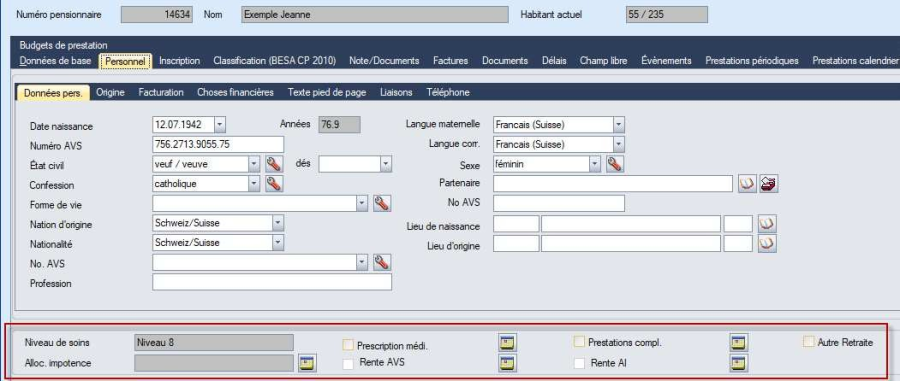This screenshot has width=900, height=381.
Task: Open the Factures tab
Action: coord(451,60)
